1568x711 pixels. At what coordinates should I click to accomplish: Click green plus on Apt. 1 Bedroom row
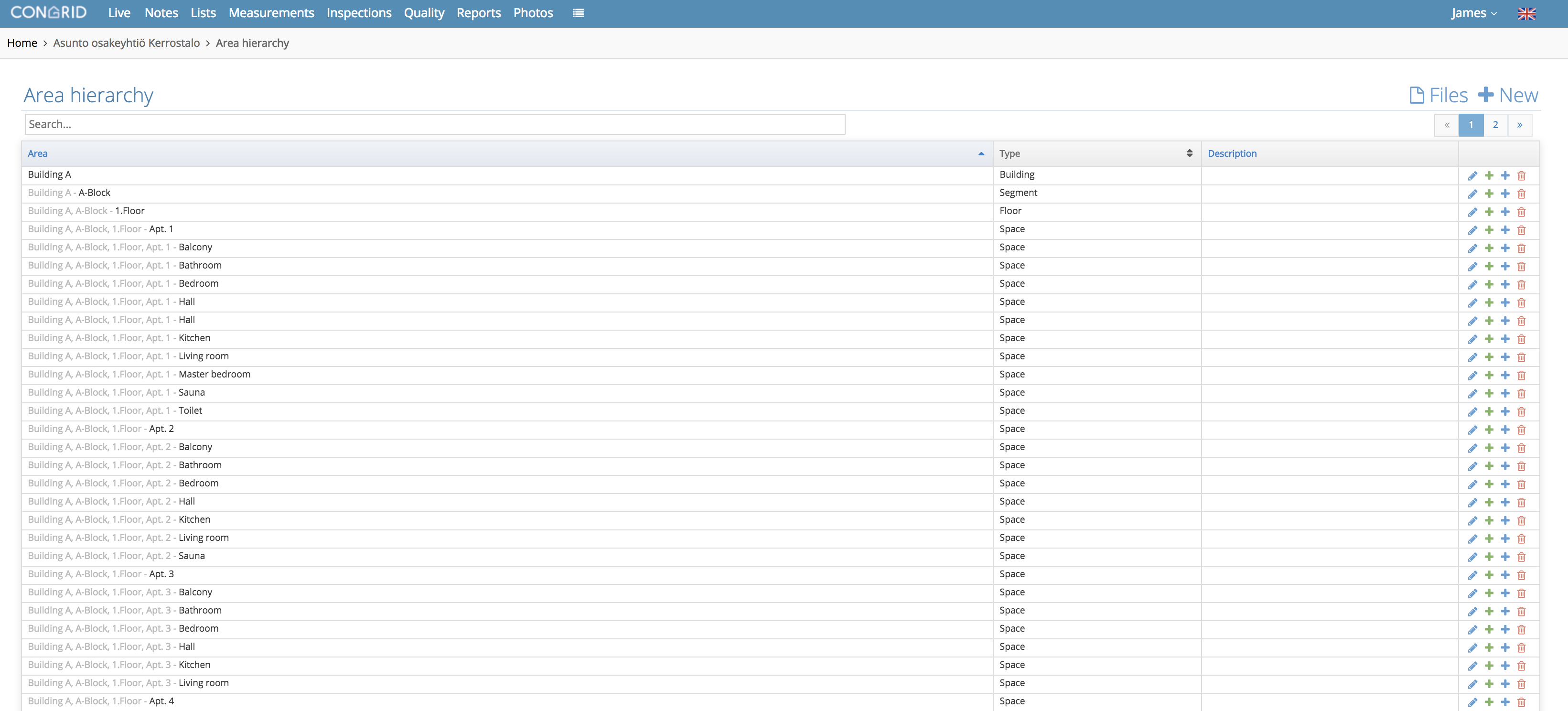(x=1489, y=285)
